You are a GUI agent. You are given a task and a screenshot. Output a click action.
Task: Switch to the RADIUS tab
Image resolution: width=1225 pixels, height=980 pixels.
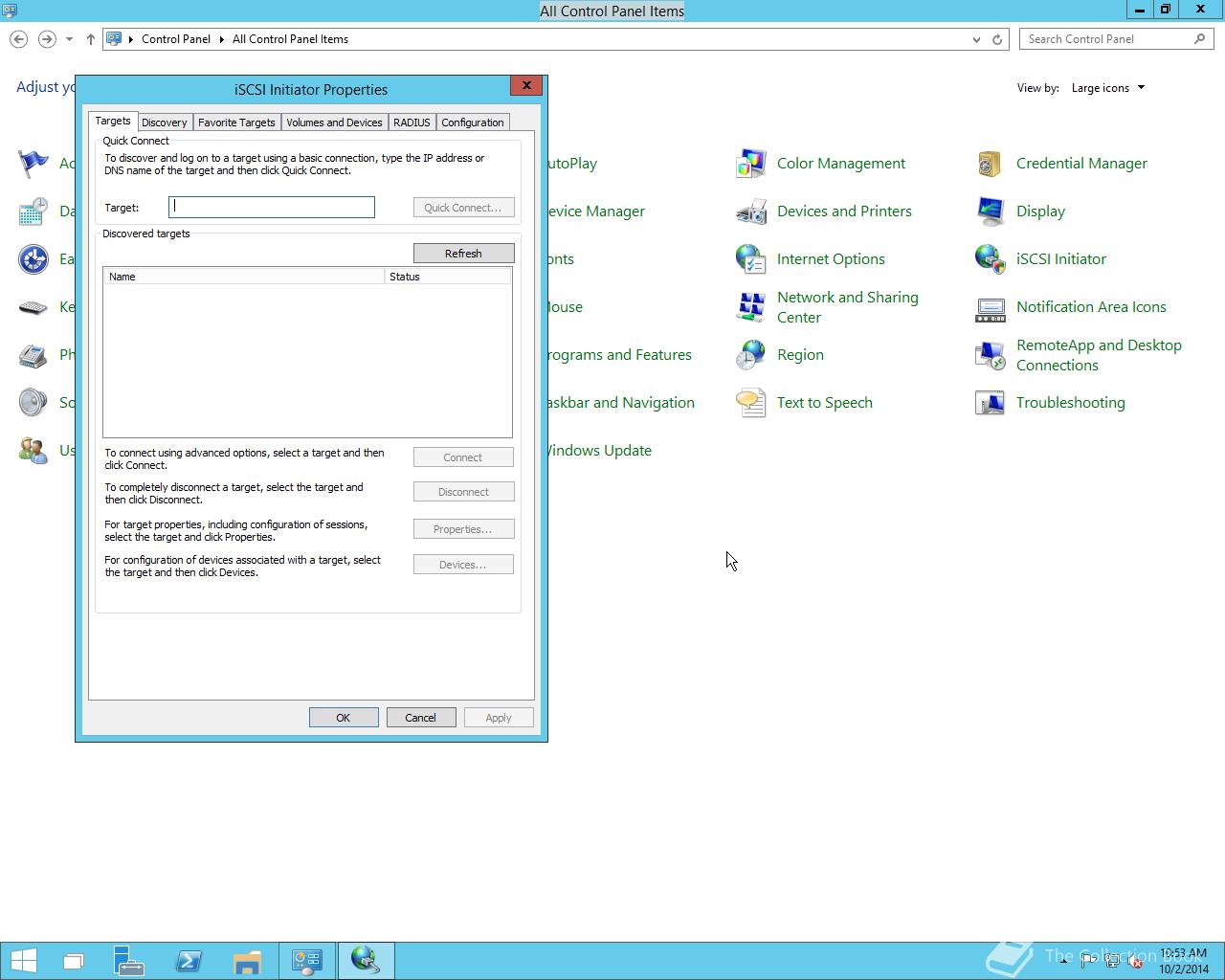coord(412,122)
